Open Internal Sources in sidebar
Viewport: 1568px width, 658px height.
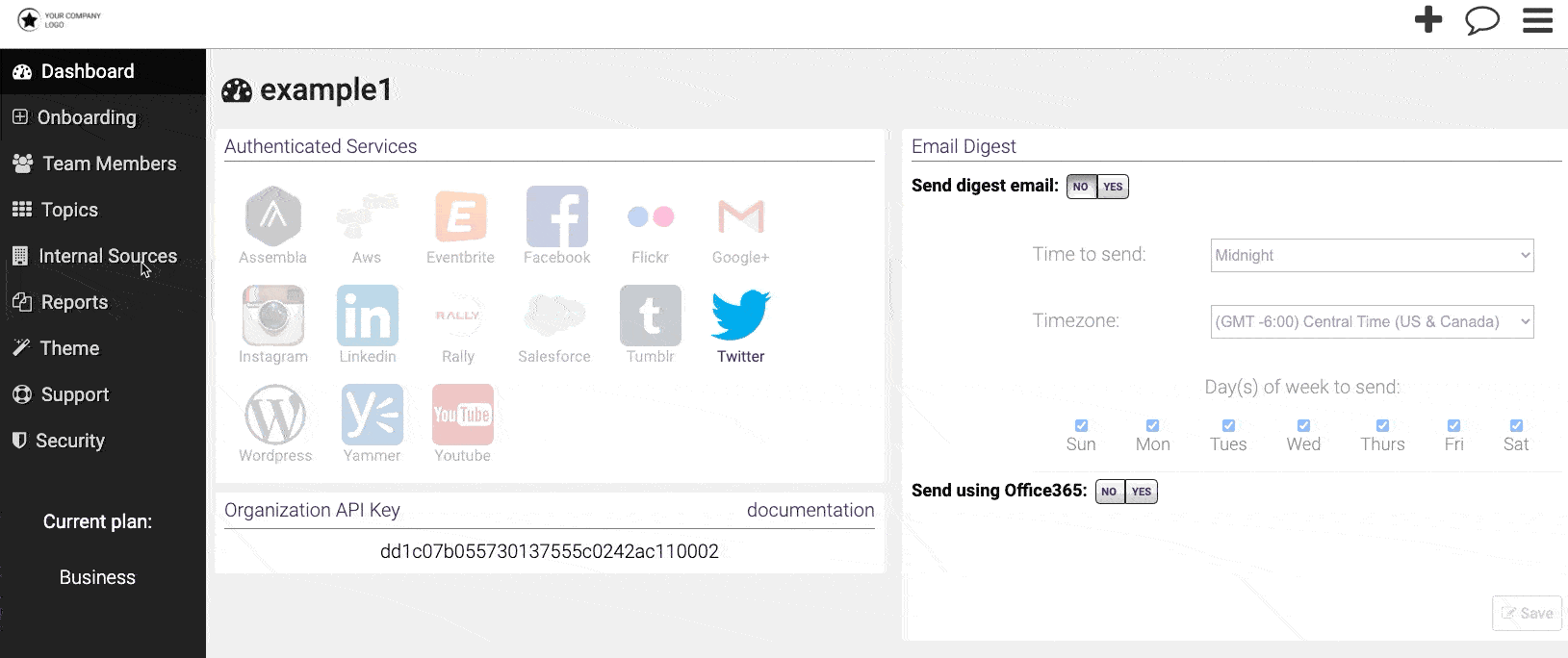[x=103, y=256]
